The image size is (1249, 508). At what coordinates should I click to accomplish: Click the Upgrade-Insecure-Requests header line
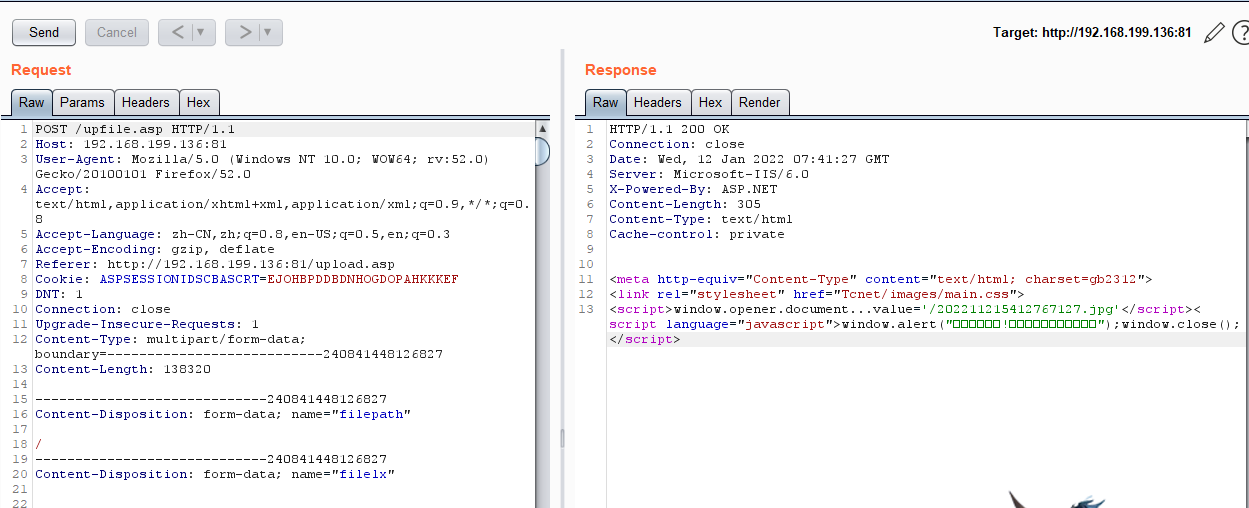[147, 324]
